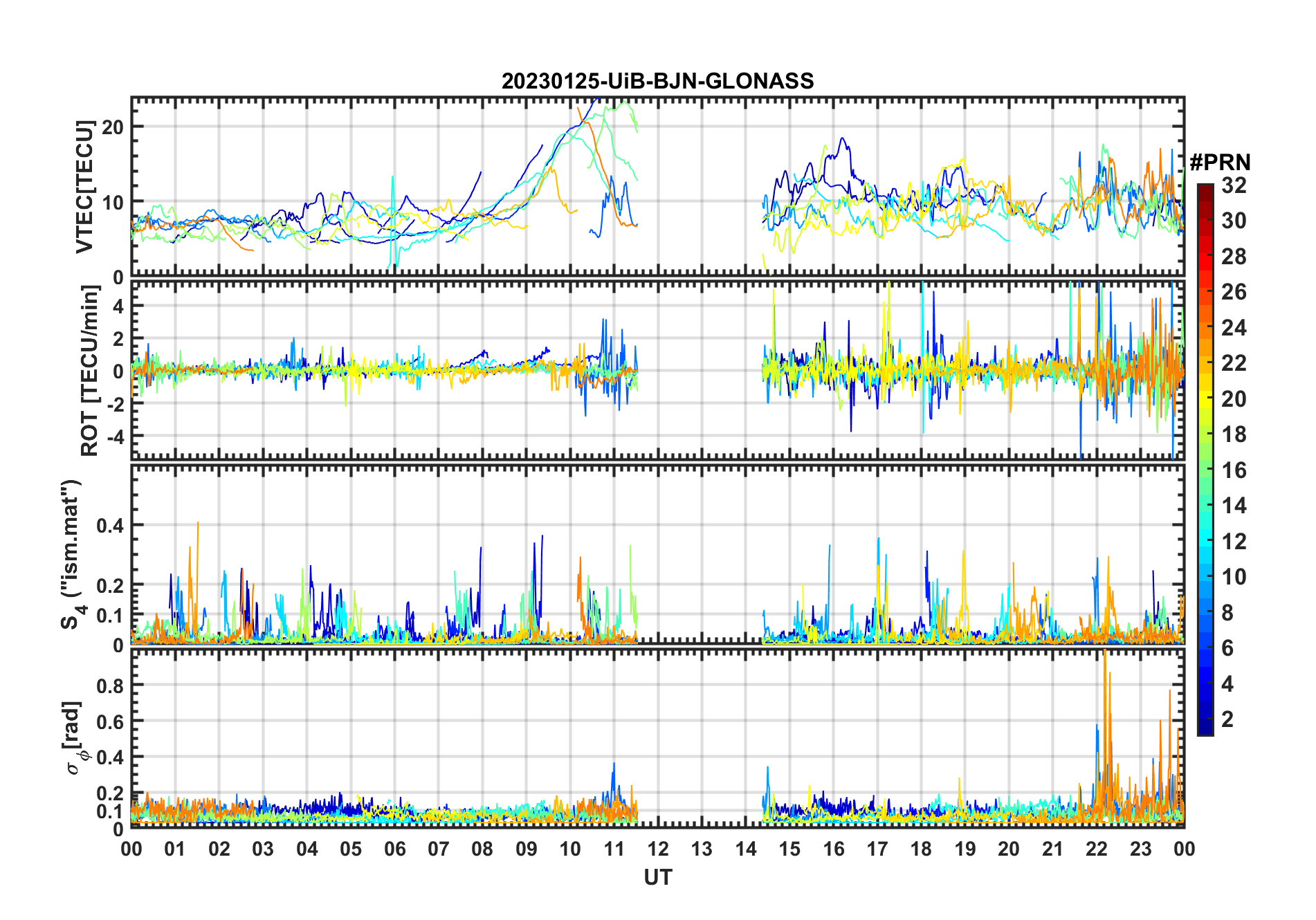Click S4 axis tick value 0.1
Image resolution: width=1316 pixels, height=920 pixels.
click(x=111, y=615)
